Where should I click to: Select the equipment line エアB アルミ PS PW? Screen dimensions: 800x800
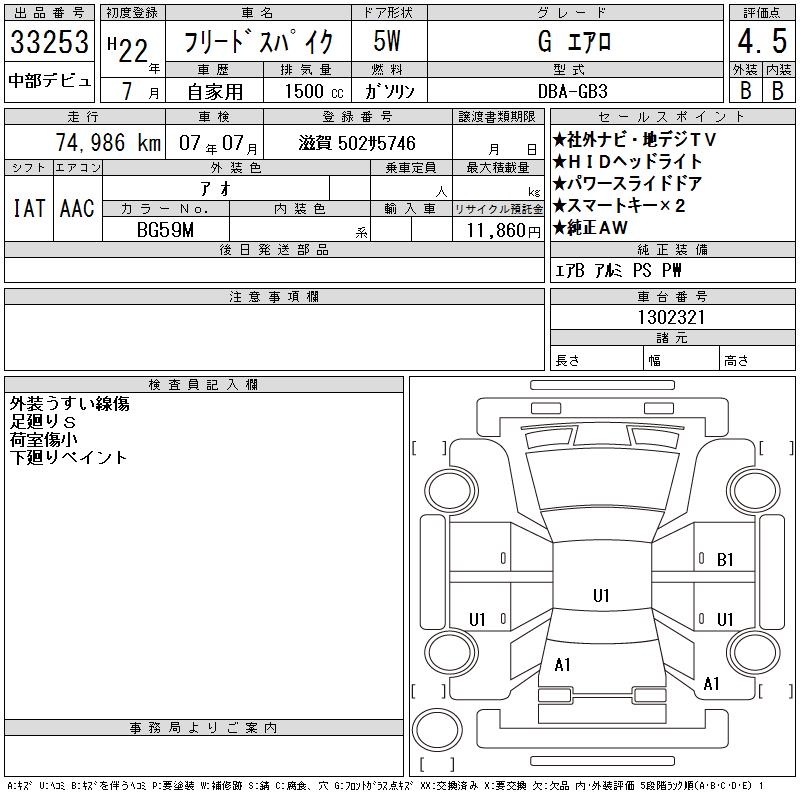click(618, 270)
